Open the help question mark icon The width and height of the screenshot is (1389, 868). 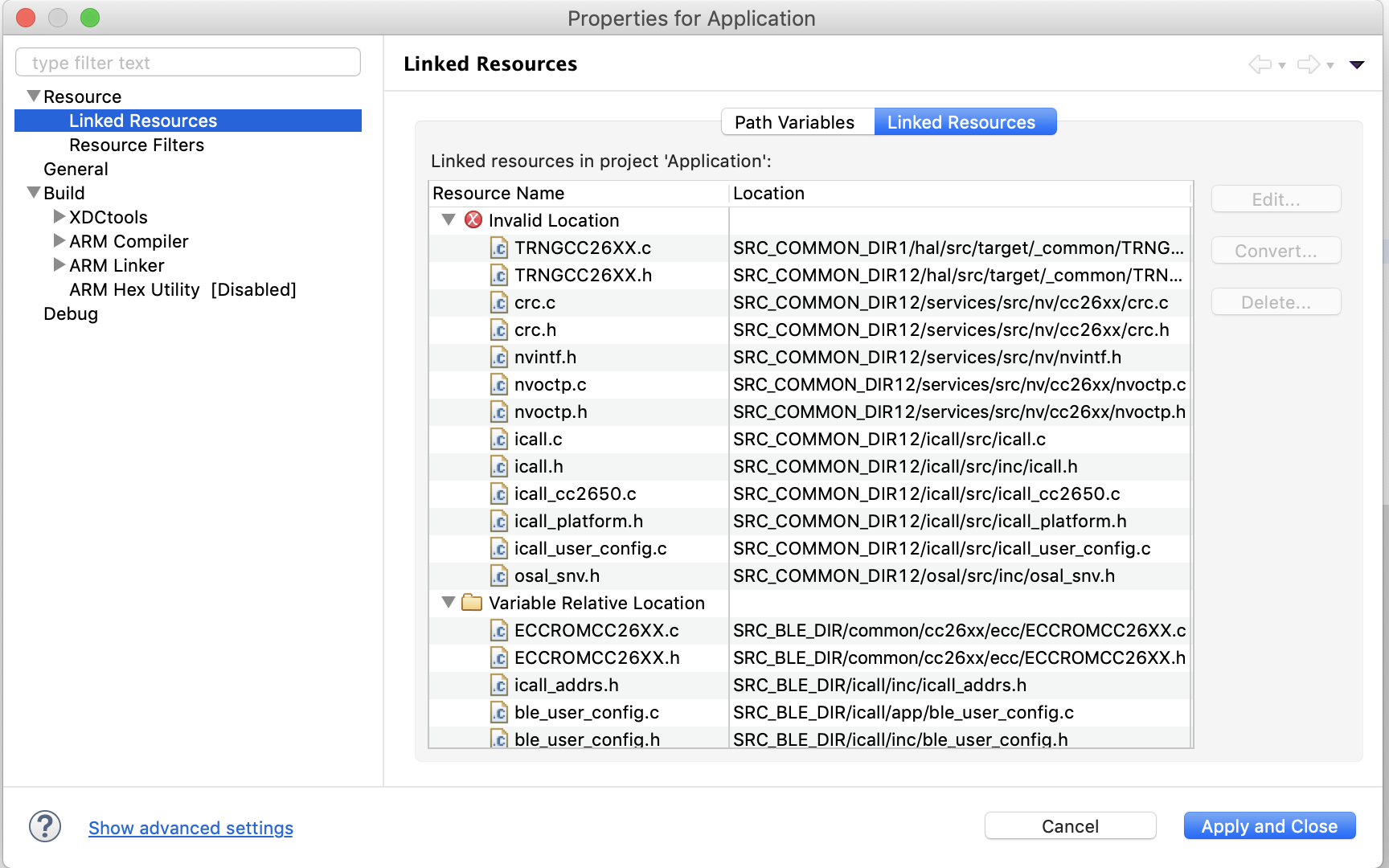pyautogui.click(x=45, y=826)
